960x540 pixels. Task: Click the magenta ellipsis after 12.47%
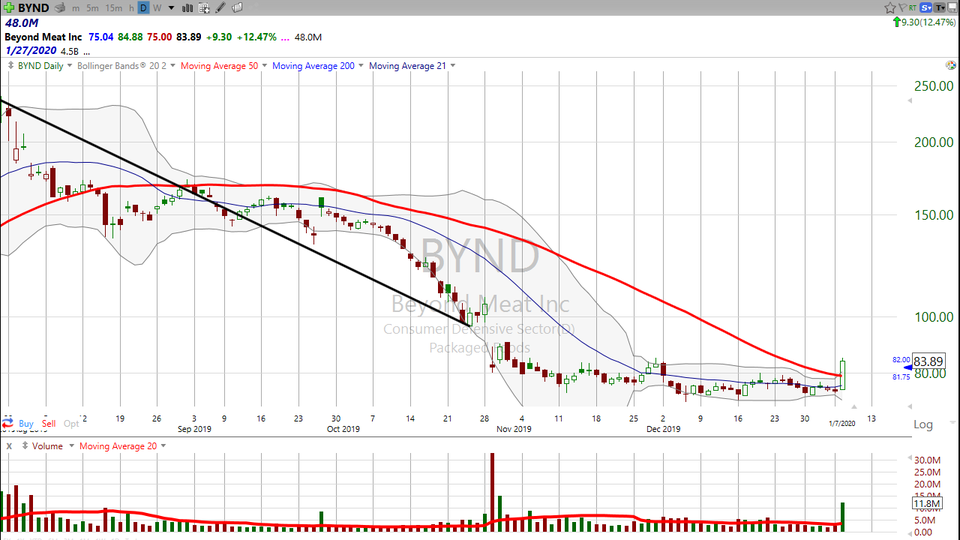tap(285, 38)
